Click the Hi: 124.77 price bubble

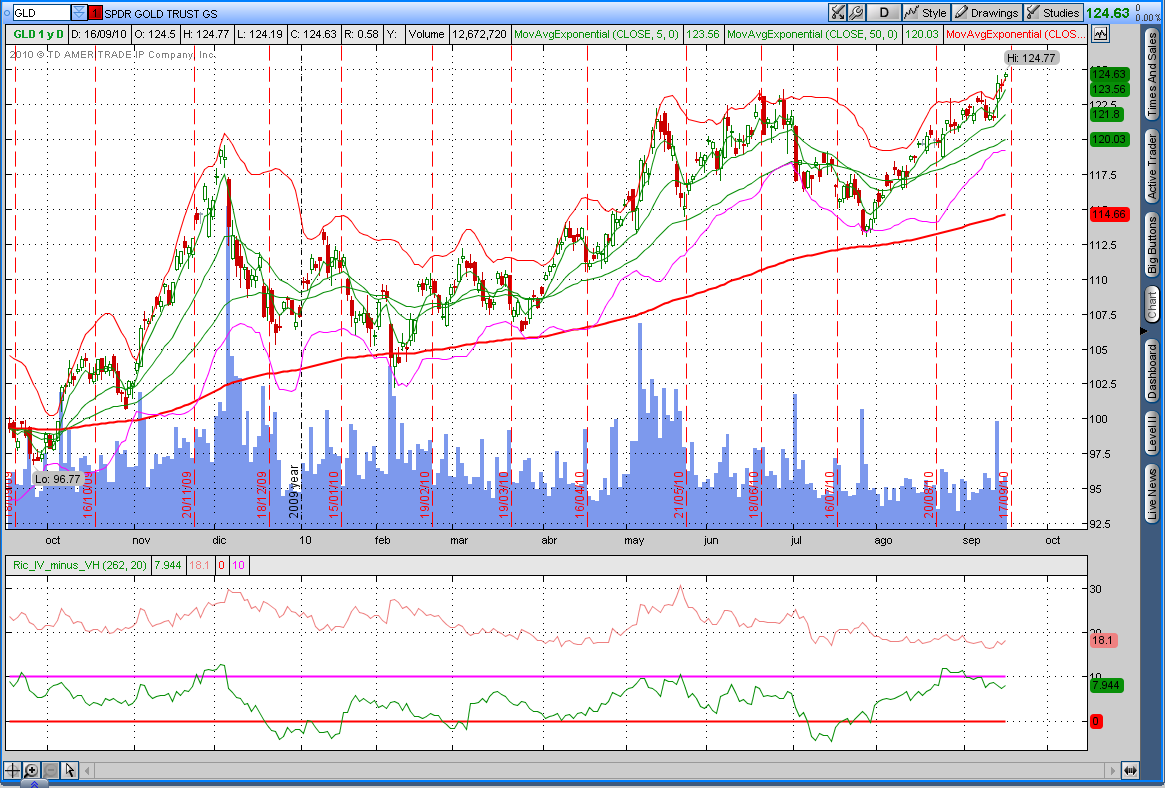1031,58
